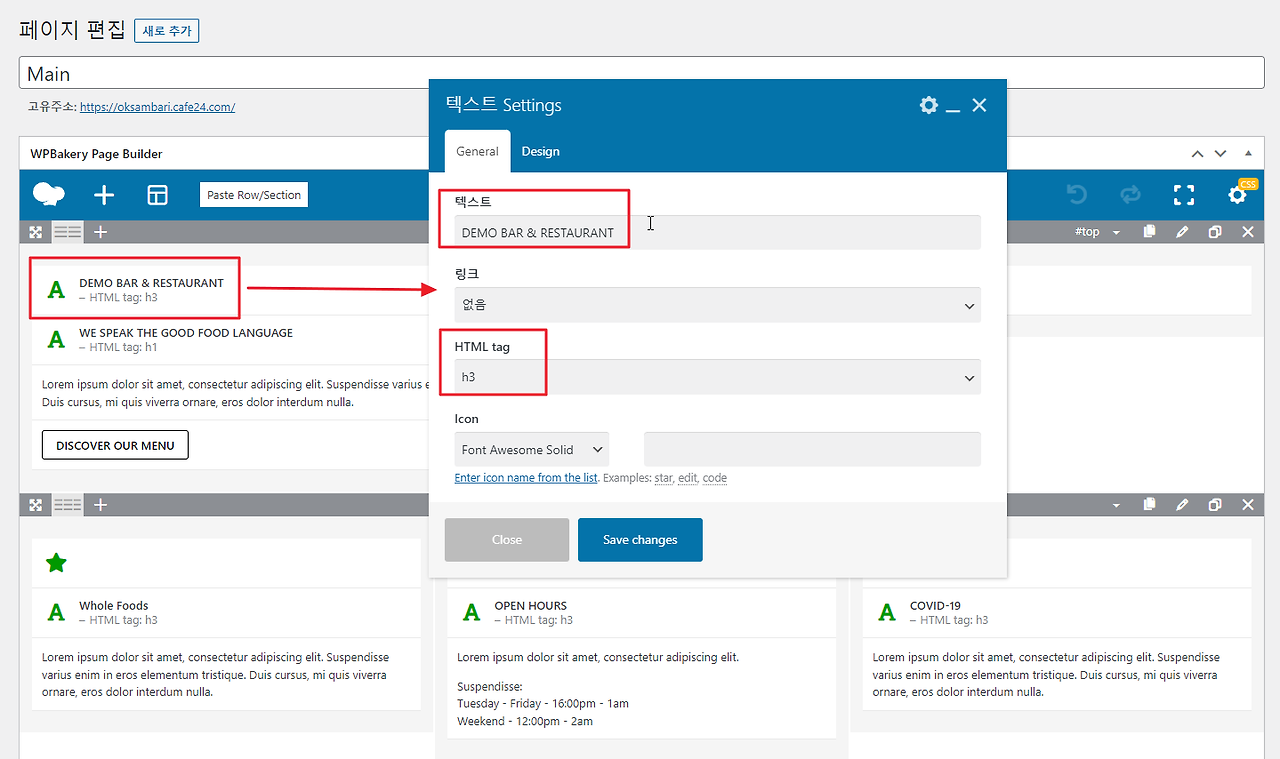Select the DISCOVER OUR MENU button element
Screen dimensions: 1280x759
click(115, 445)
